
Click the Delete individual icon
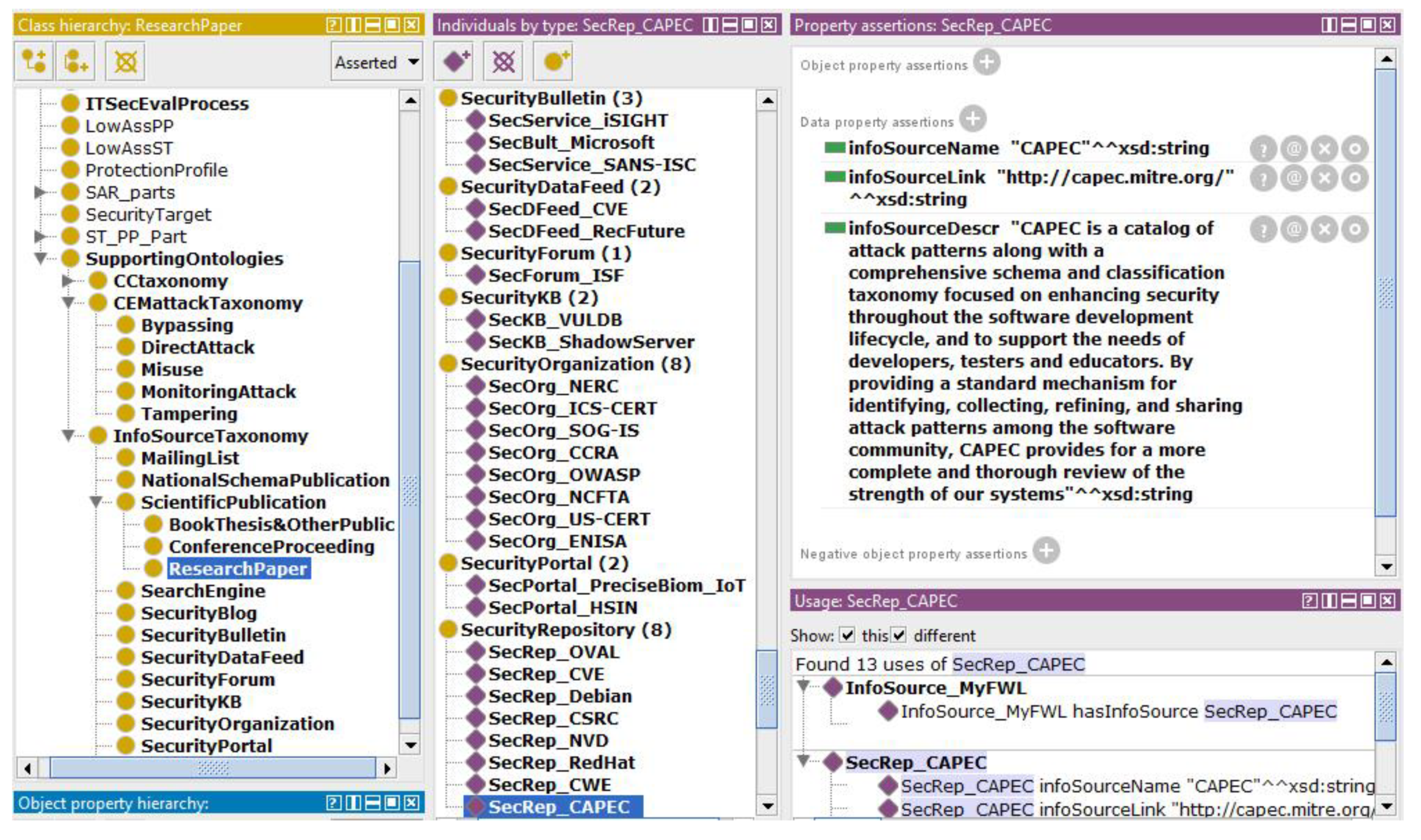click(x=503, y=61)
